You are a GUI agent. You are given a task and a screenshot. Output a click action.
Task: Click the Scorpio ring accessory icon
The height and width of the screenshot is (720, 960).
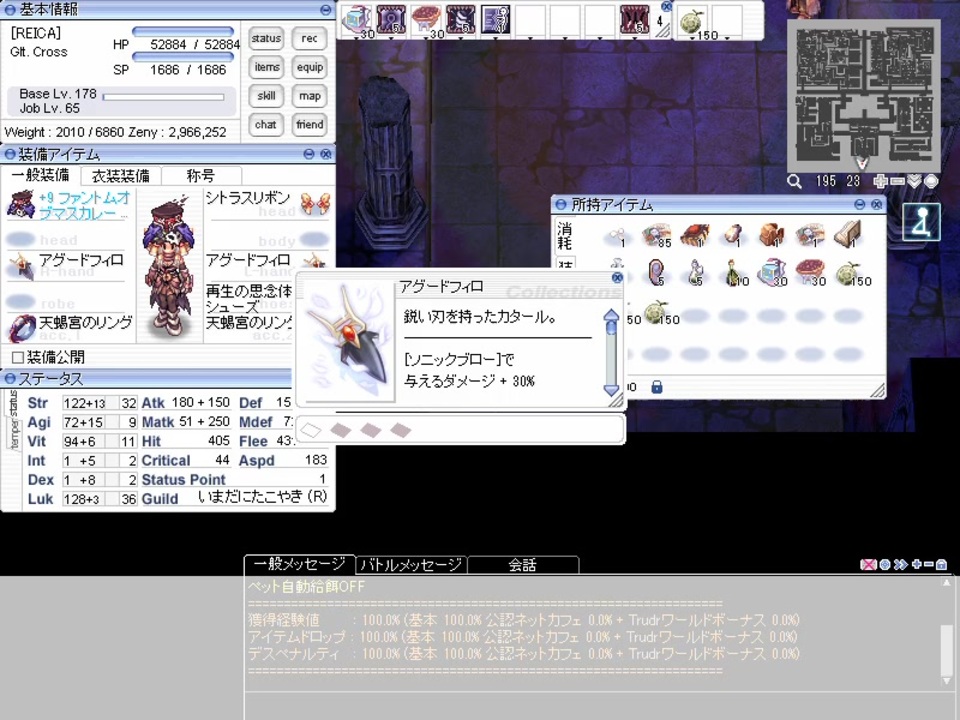[21, 328]
